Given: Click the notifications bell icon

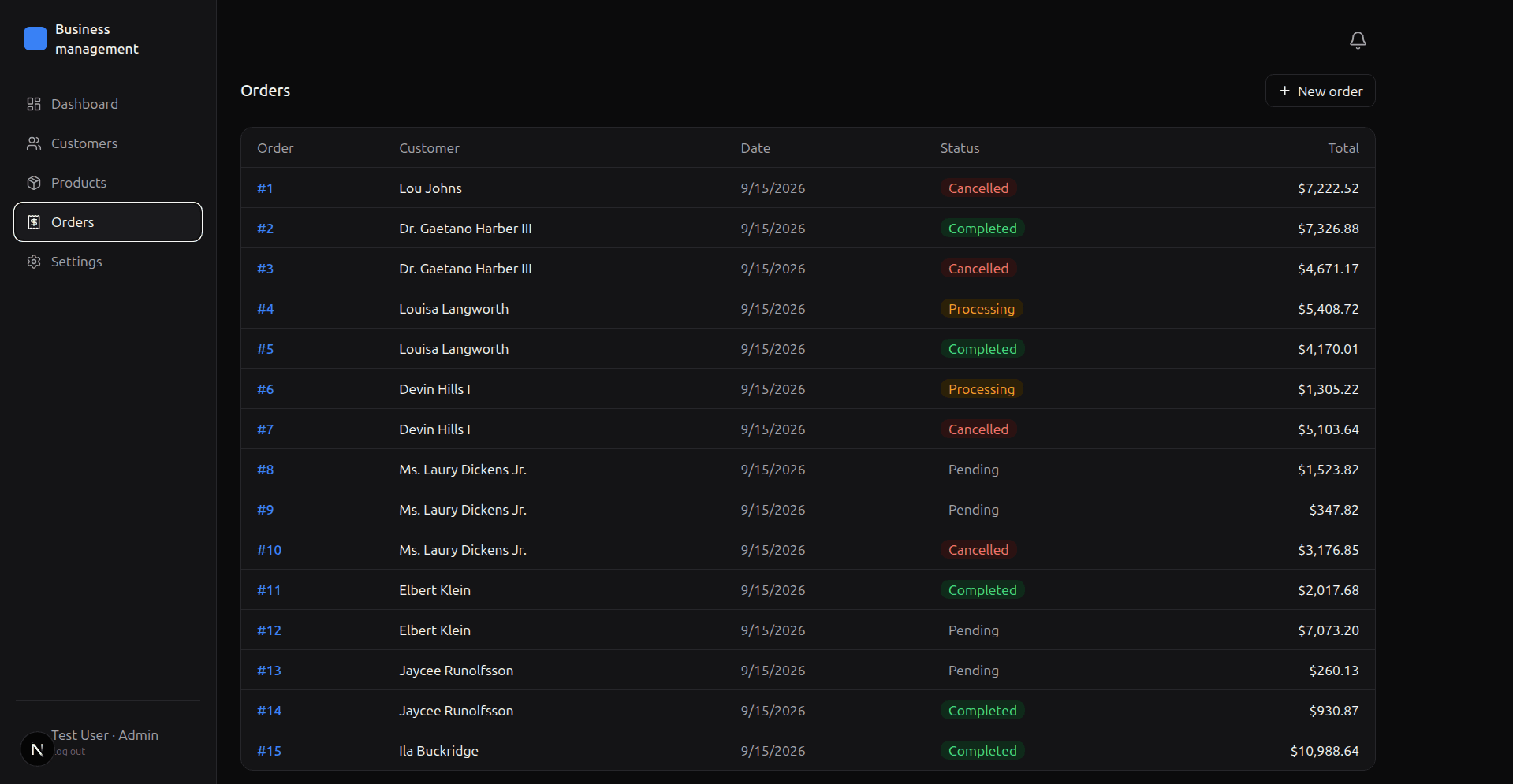Looking at the screenshot, I should 1358,40.
